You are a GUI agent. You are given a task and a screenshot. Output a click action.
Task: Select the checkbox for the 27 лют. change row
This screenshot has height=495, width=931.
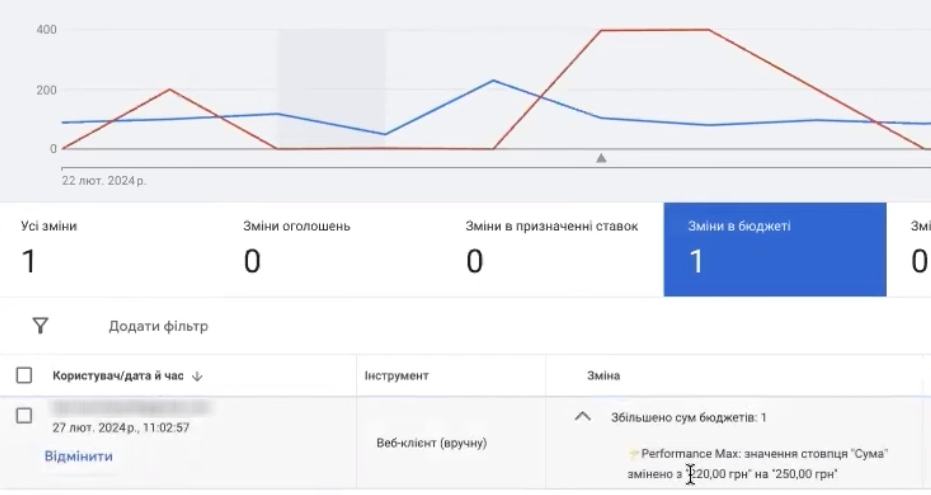(25, 416)
